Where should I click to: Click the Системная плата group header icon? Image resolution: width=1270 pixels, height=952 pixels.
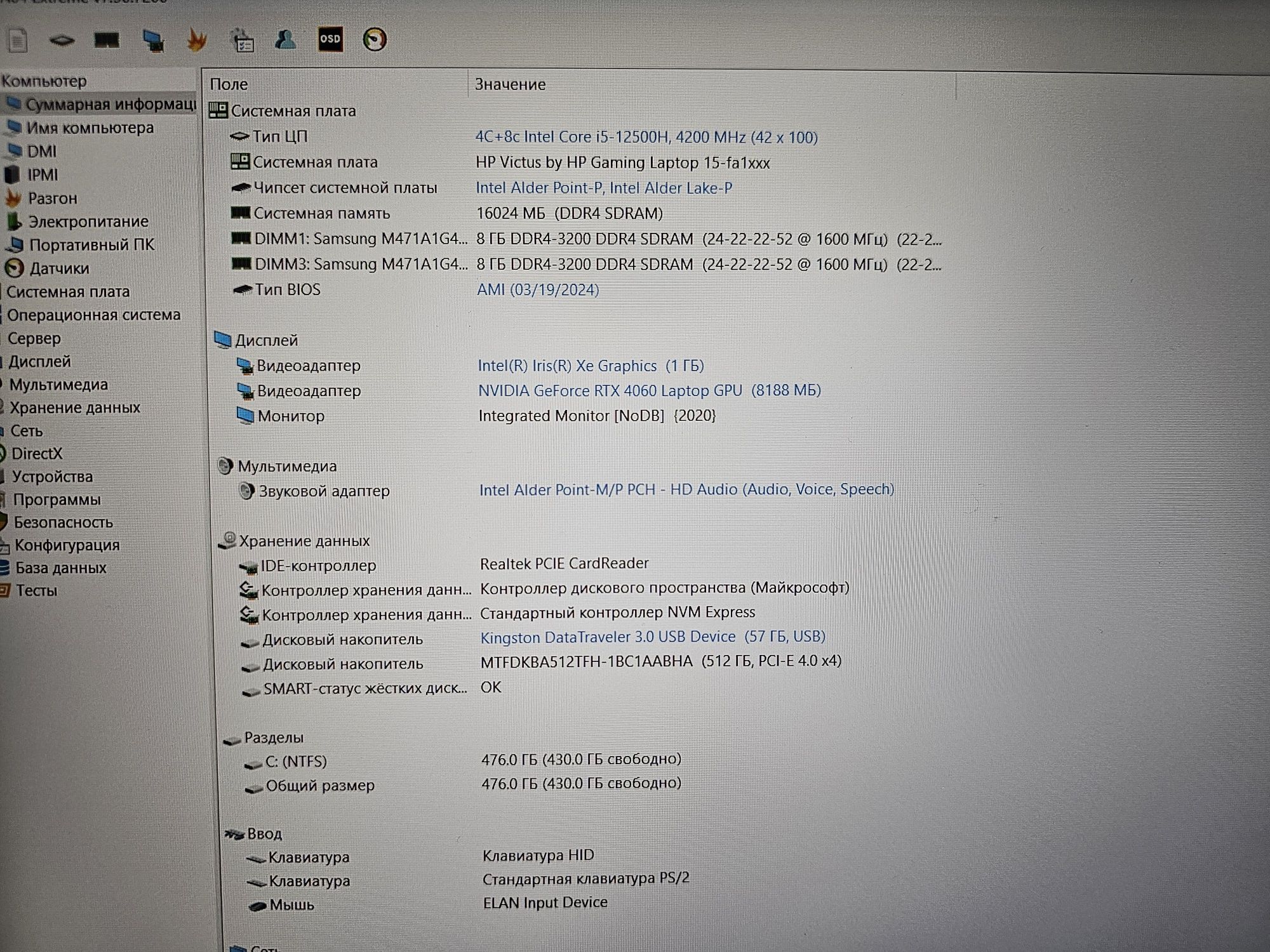tap(218, 110)
